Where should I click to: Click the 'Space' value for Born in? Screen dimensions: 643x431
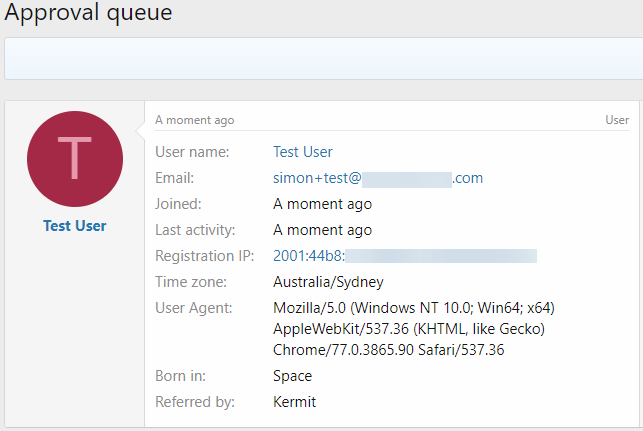[x=293, y=376]
